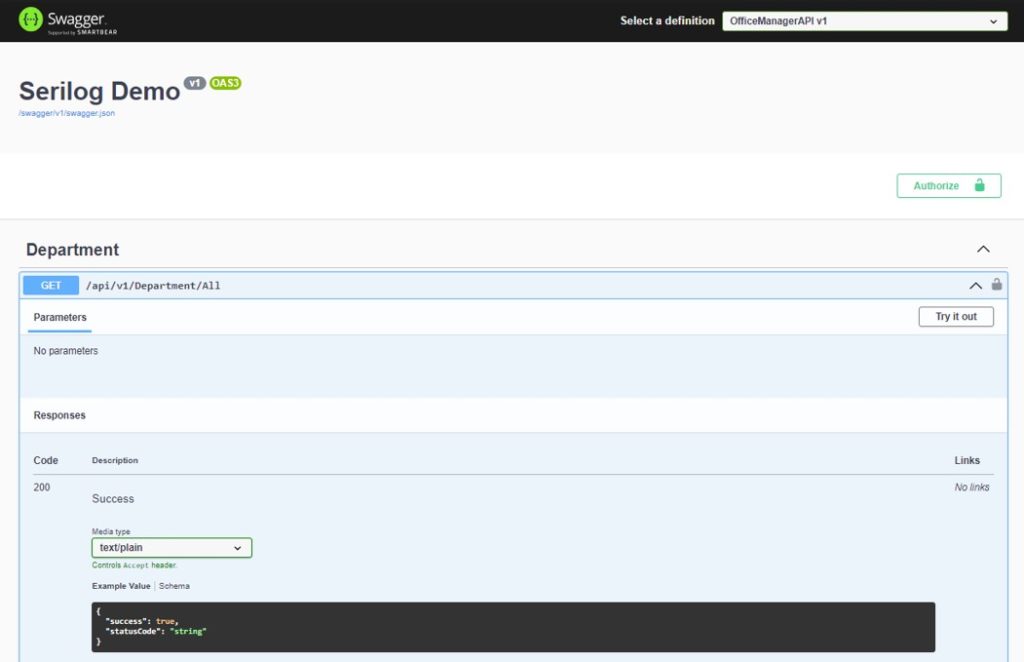The height and width of the screenshot is (662, 1024).
Task: Click the Serilog Demo title
Action: click(99, 91)
